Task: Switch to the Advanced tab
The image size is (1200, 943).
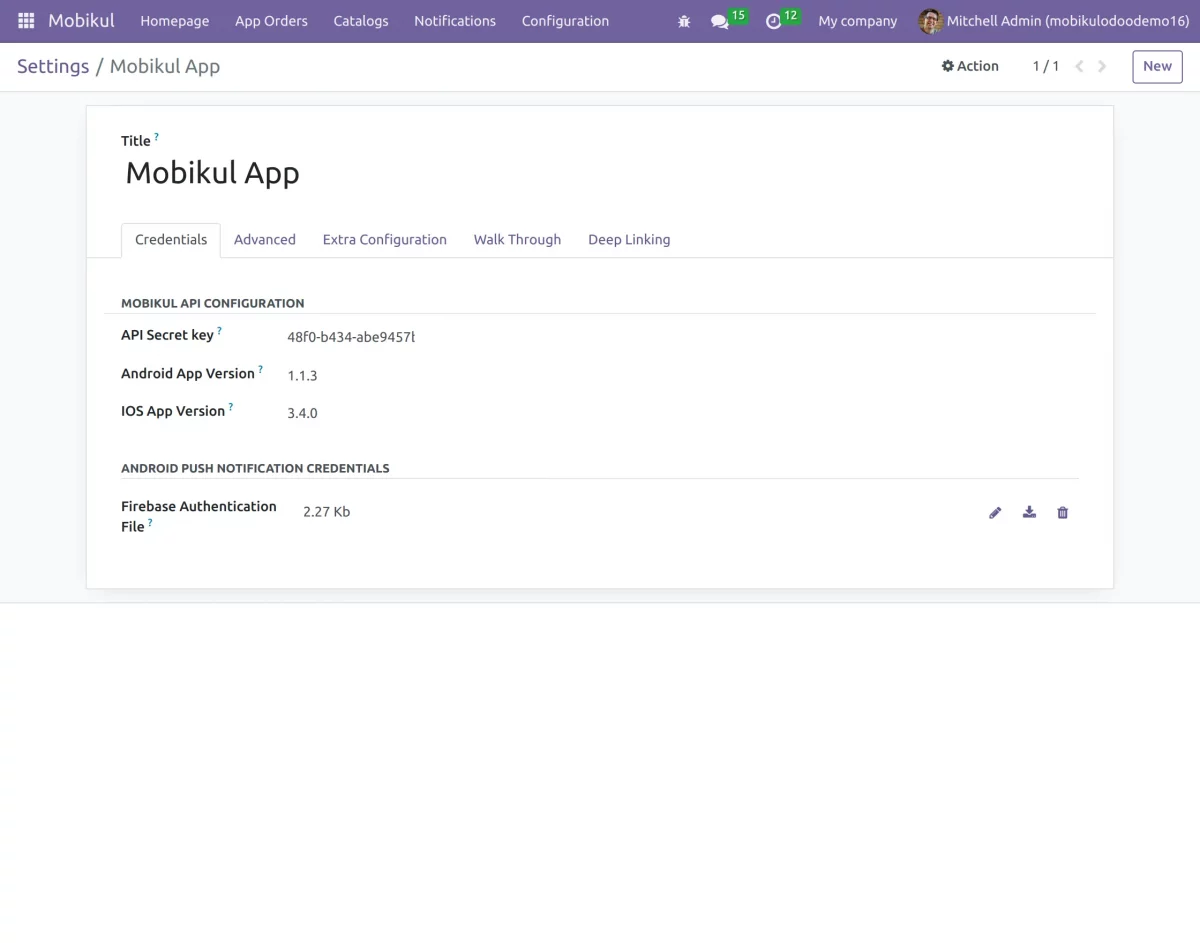Action: click(x=264, y=239)
